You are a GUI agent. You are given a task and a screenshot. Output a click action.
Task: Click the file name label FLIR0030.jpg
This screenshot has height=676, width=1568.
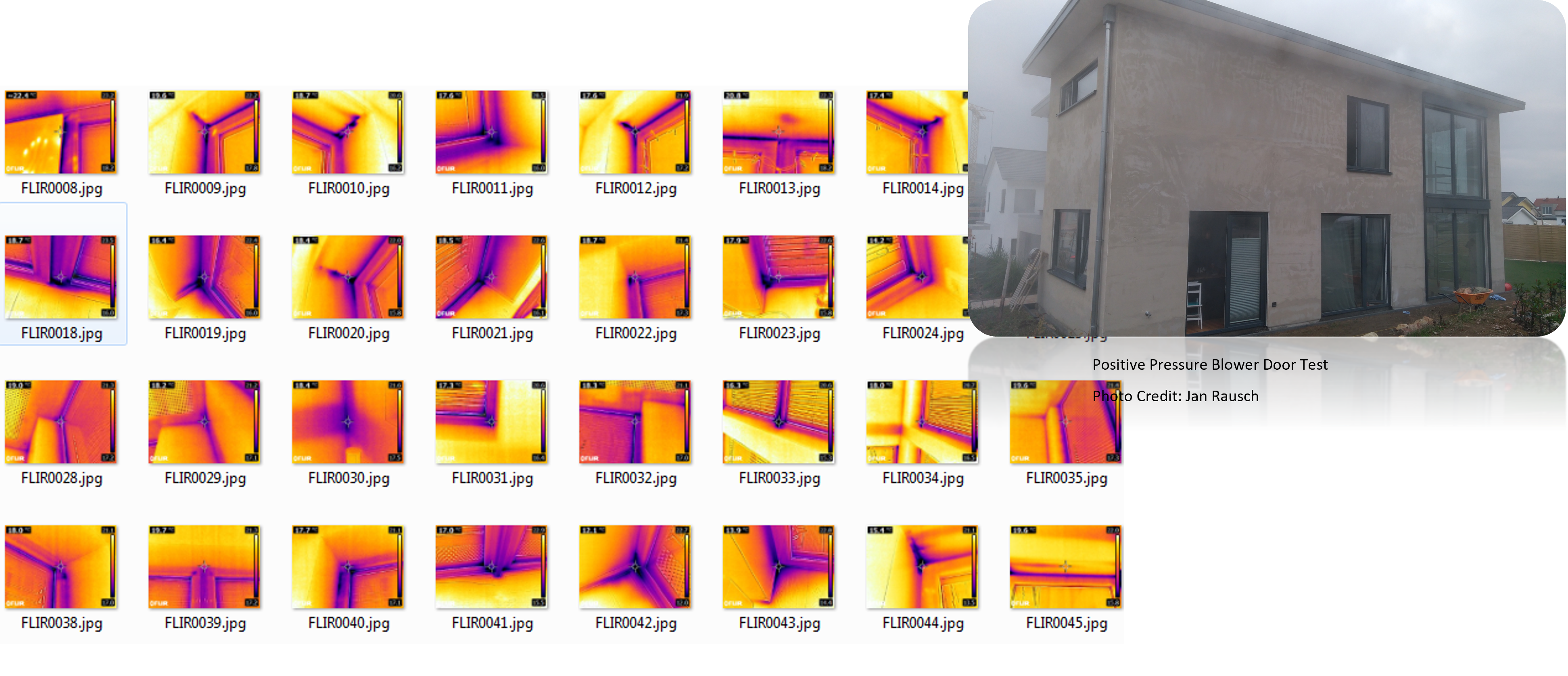349,479
